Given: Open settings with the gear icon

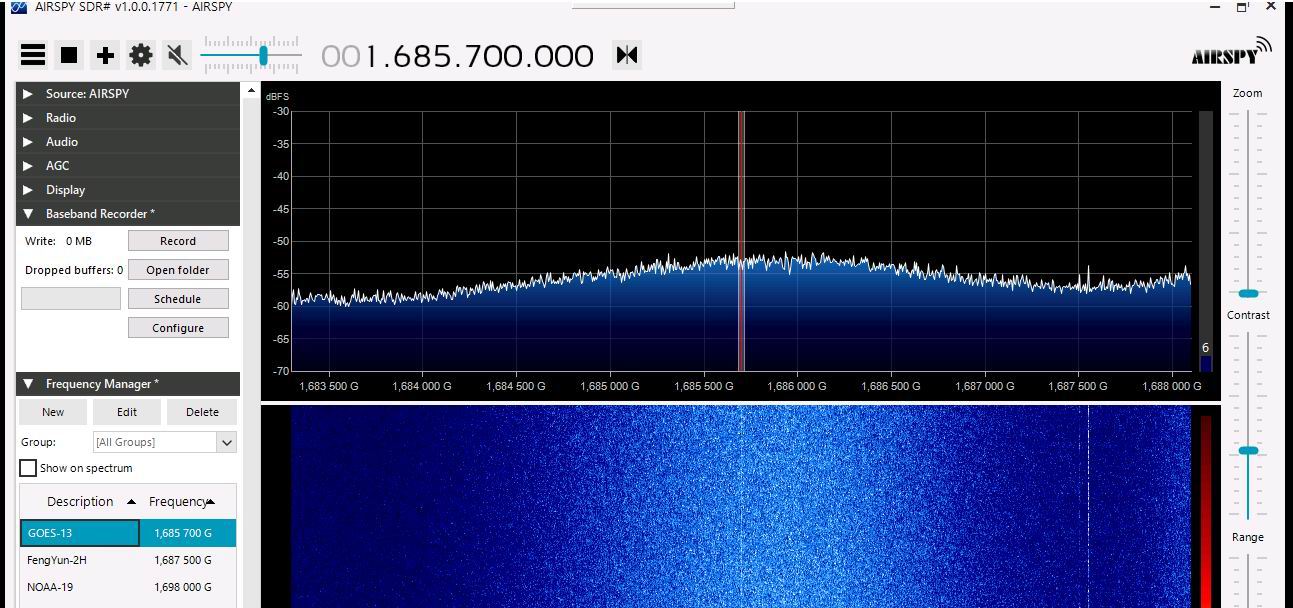Looking at the screenshot, I should point(141,55).
